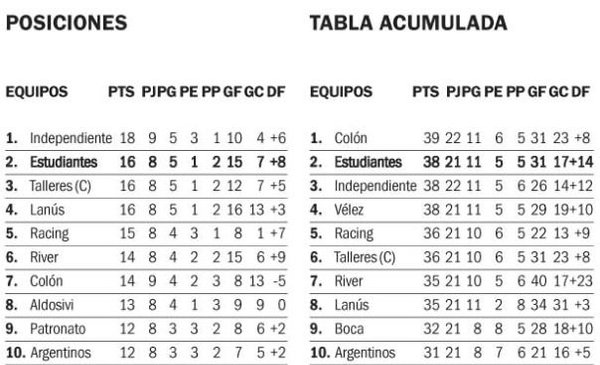The height and width of the screenshot is (365, 600).
Task: Select Argentinos in the Posiciones table
Action: tap(60, 353)
